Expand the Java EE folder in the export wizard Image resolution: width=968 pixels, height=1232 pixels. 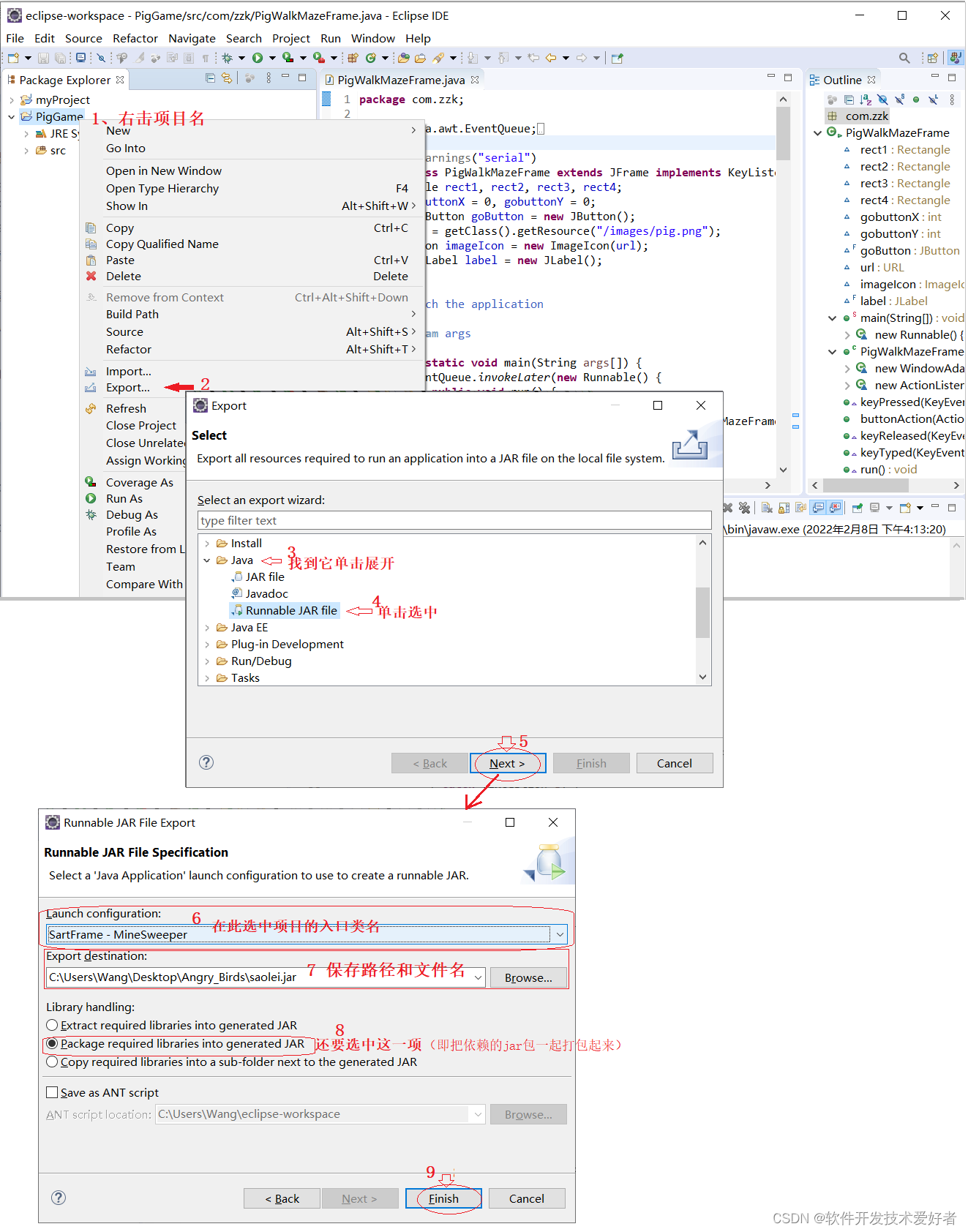[207, 628]
